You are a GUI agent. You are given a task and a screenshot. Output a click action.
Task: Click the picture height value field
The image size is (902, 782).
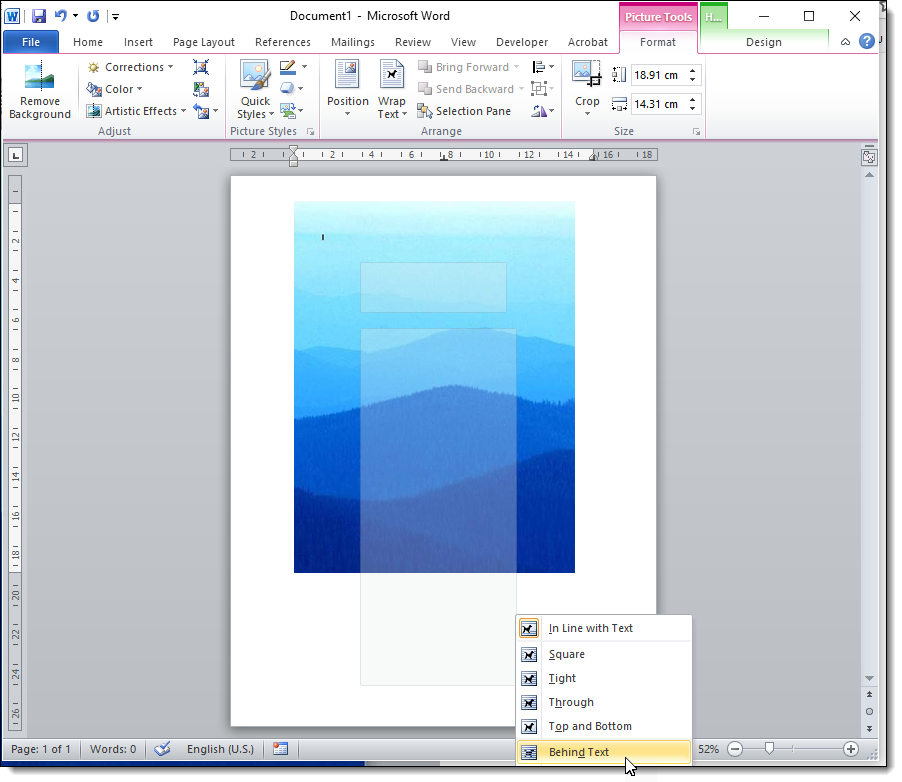click(x=658, y=75)
